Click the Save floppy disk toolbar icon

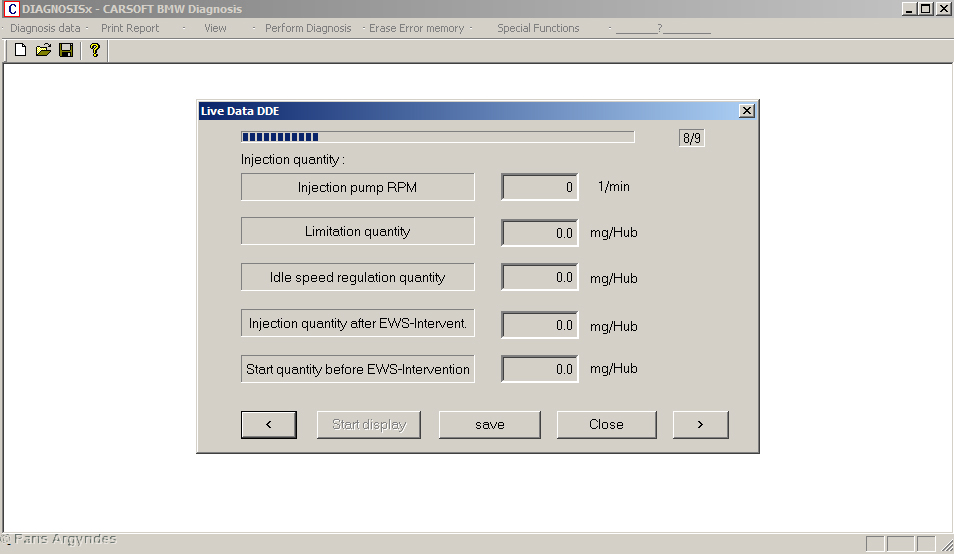click(x=66, y=50)
